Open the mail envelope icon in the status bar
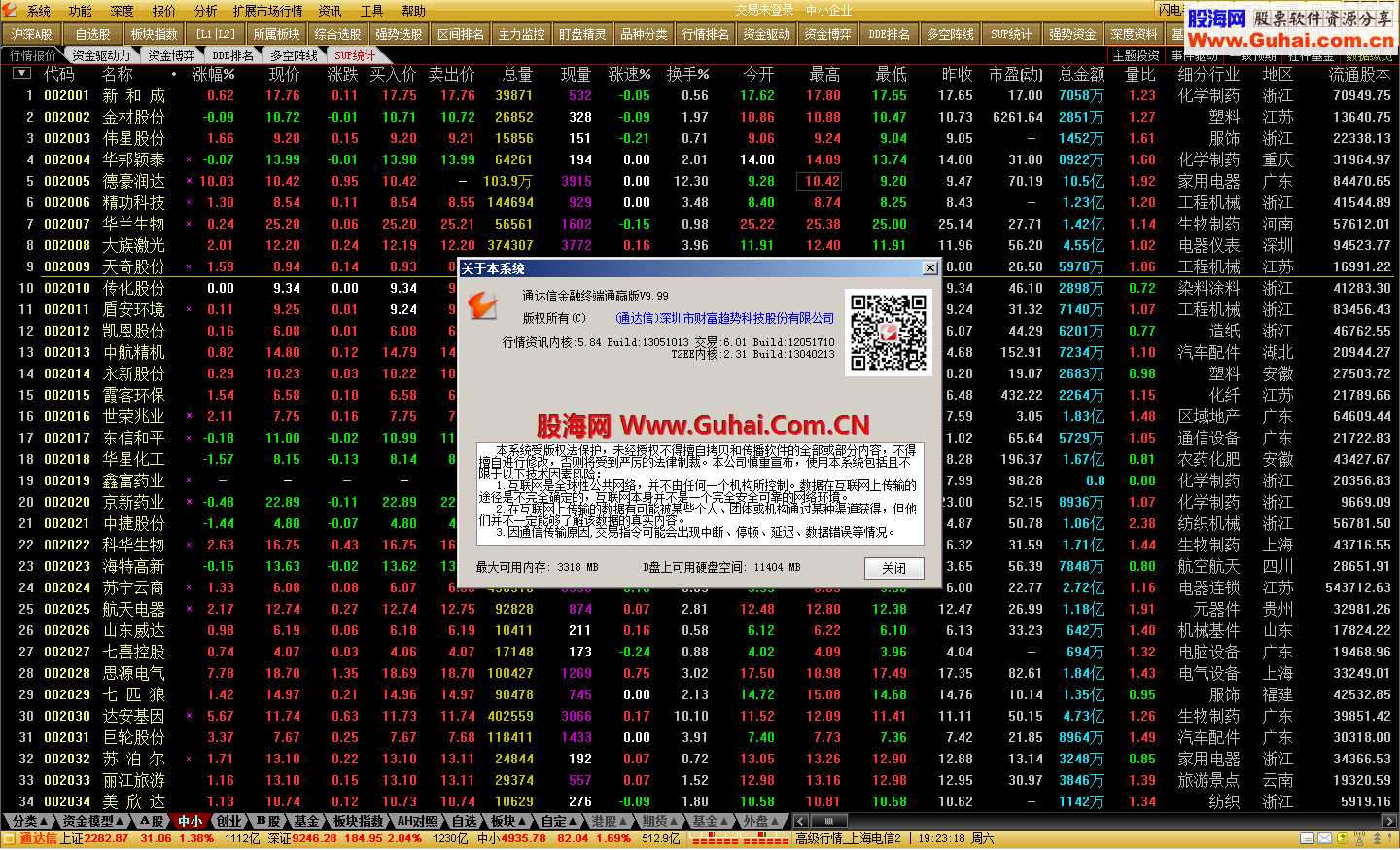1400x850 pixels. [1325, 838]
